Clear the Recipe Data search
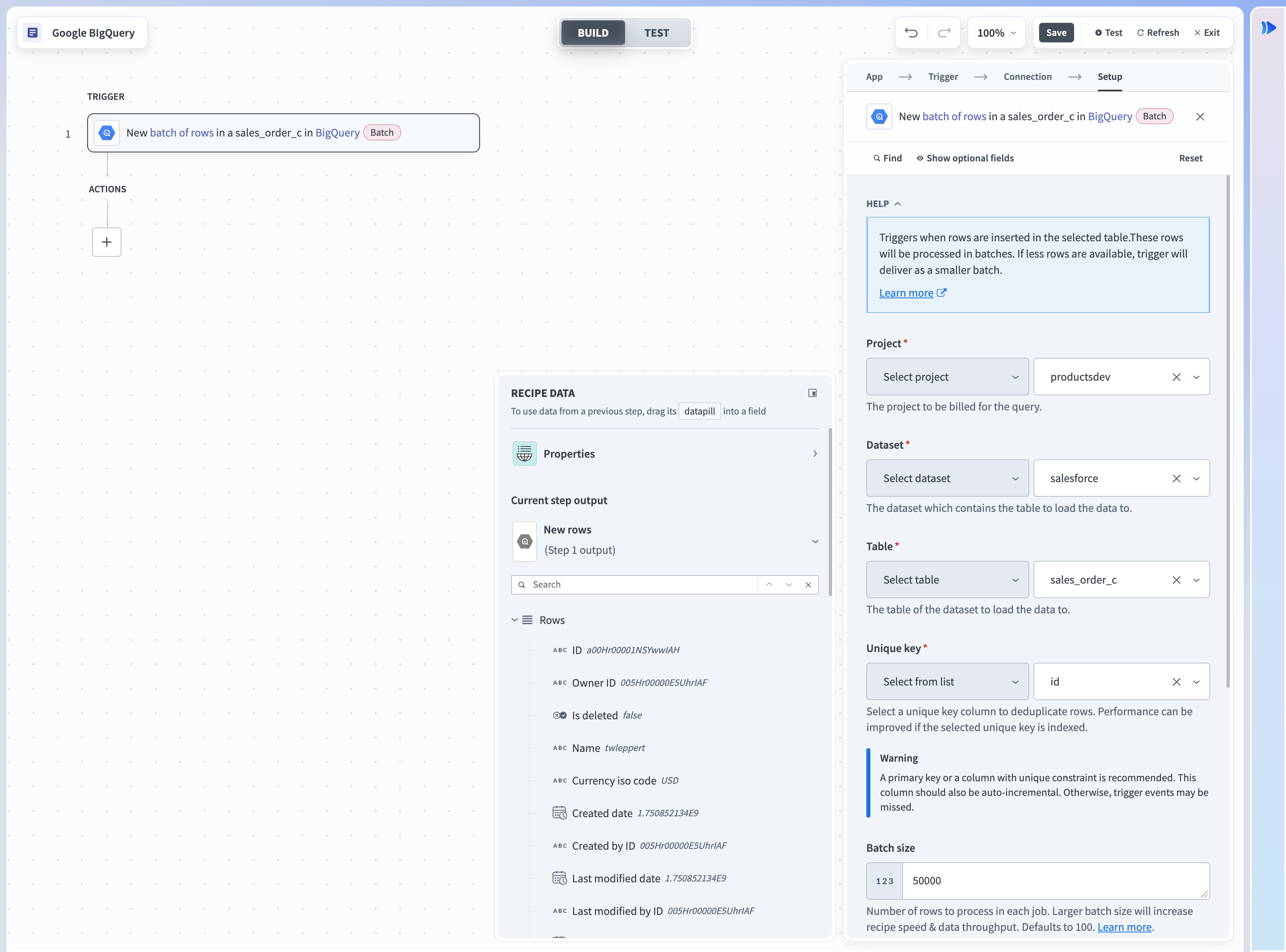Viewport: 1286px width, 952px height. tap(808, 584)
